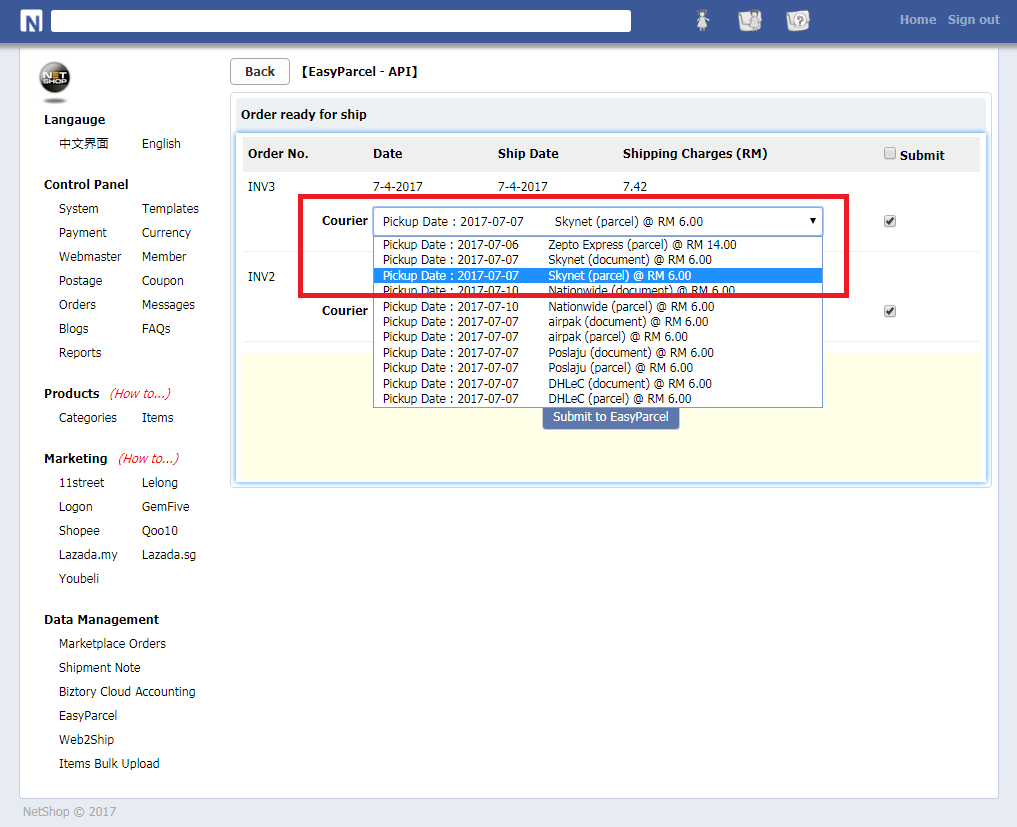Click order number INV3
The height and width of the screenshot is (827, 1017).
click(261, 187)
